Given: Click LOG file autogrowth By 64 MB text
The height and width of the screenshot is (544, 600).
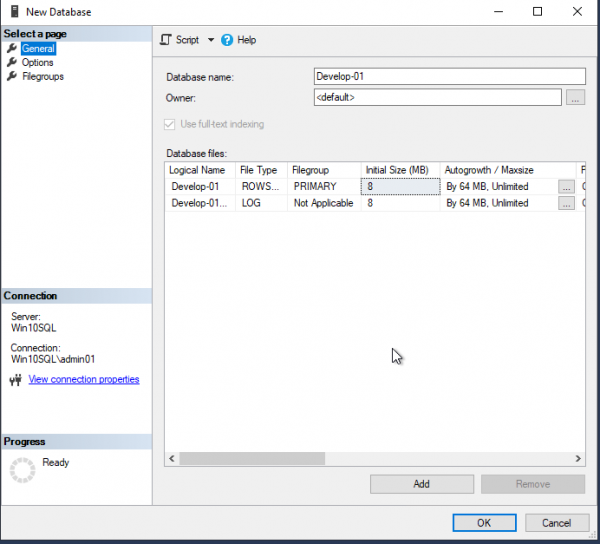Looking at the screenshot, I should point(487,203).
